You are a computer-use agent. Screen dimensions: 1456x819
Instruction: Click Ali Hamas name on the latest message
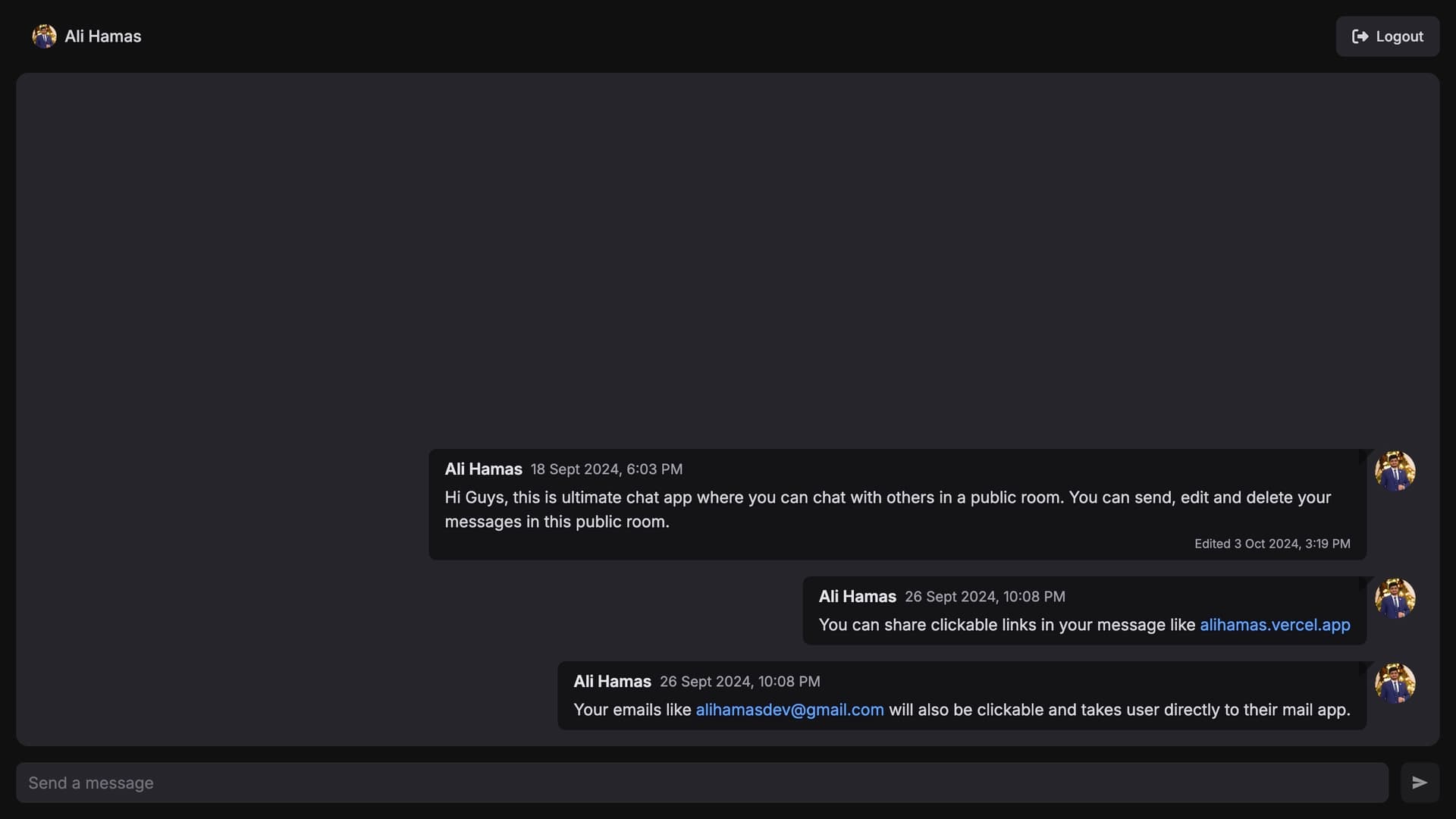(612, 681)
